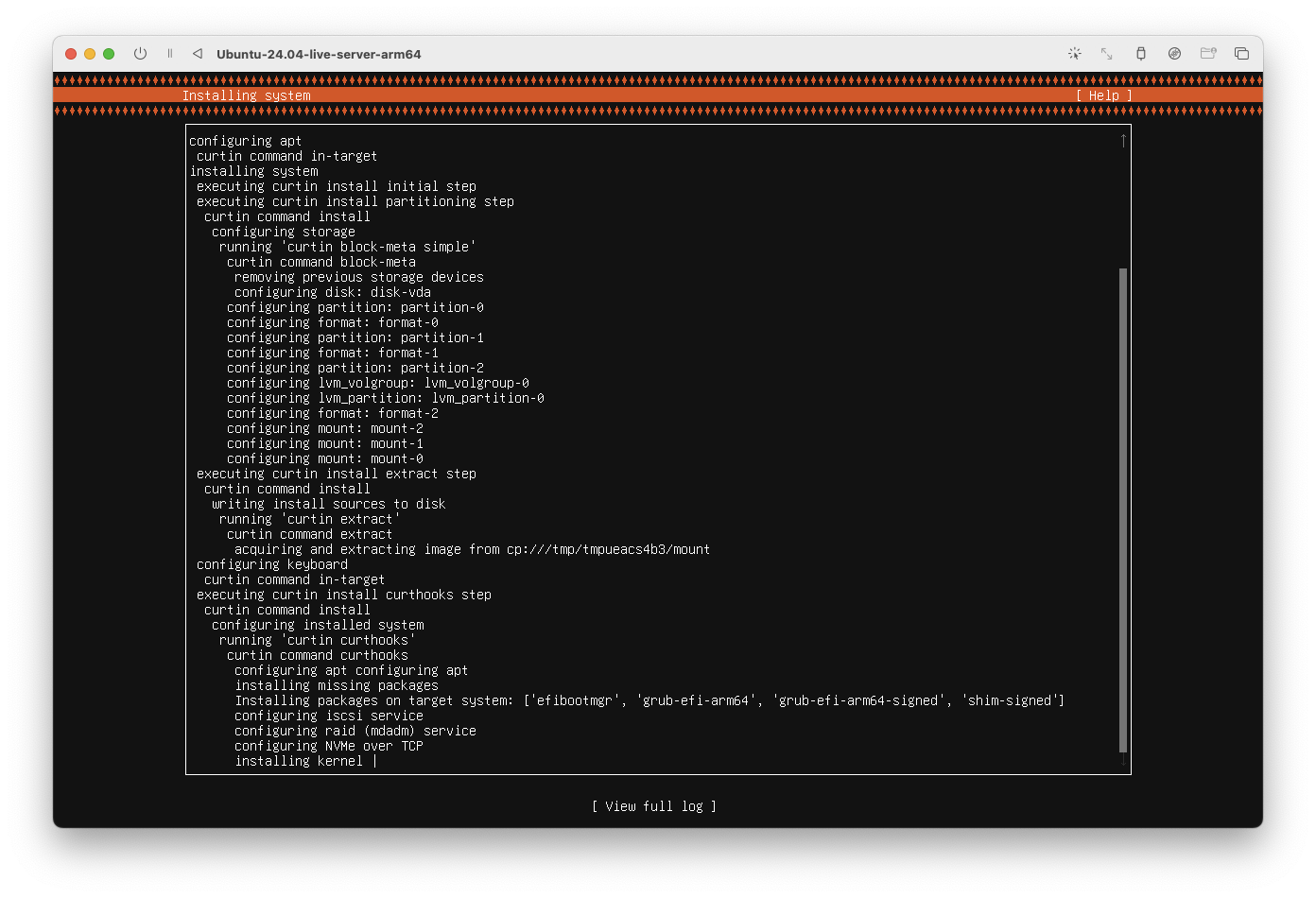Close the Ubuntu VM window

71,54
